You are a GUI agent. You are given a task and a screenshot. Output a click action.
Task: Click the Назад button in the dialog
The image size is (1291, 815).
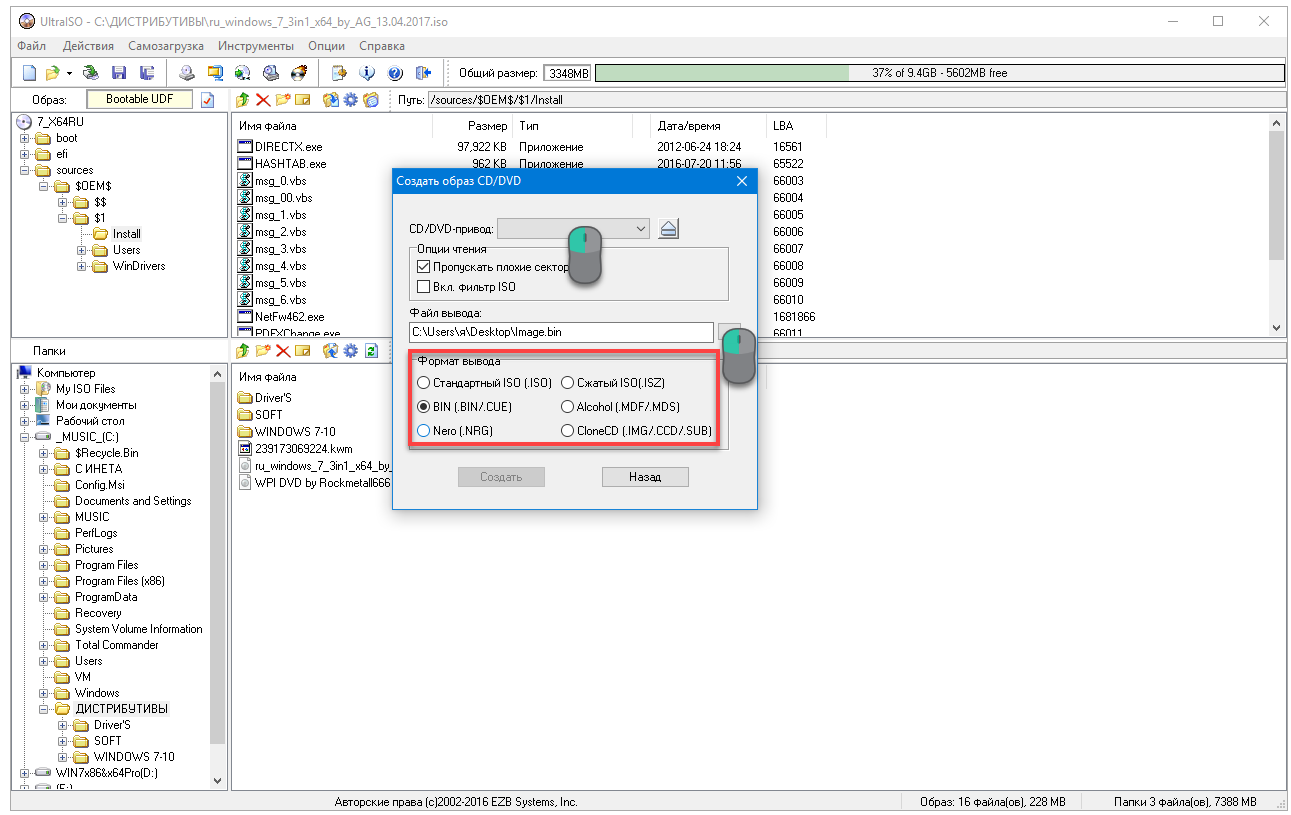click(x=645, y=477)
